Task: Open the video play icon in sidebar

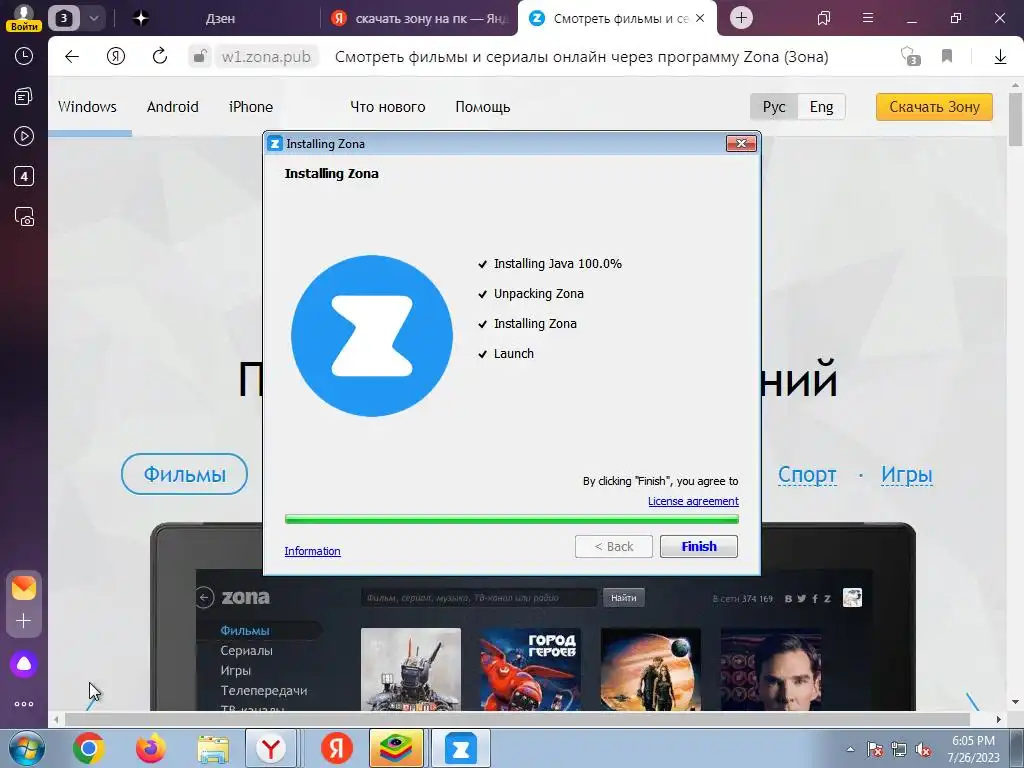Action: coord(24,136)
